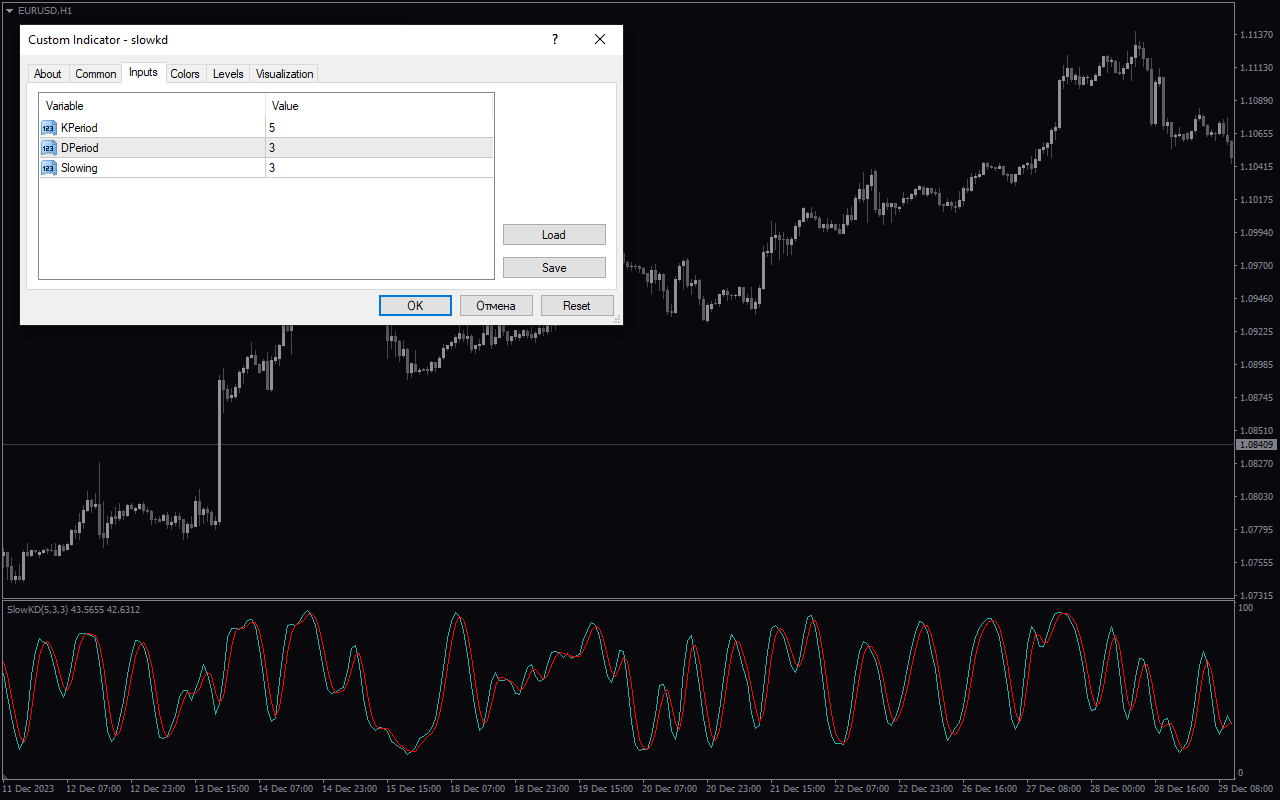This screenshot has height=800, width=1280.
Task: Click the dialog help question mark
Action: click(x=555, y=39)
